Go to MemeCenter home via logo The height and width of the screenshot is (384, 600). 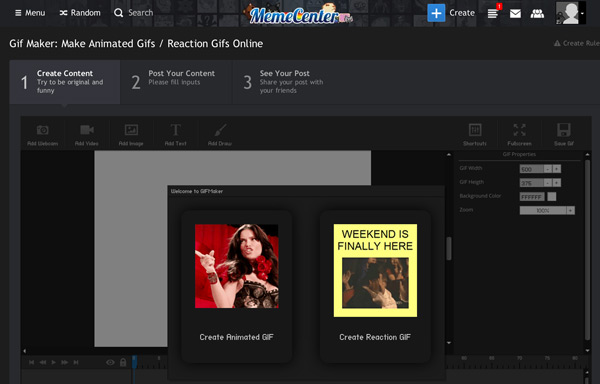click(298, 15)
